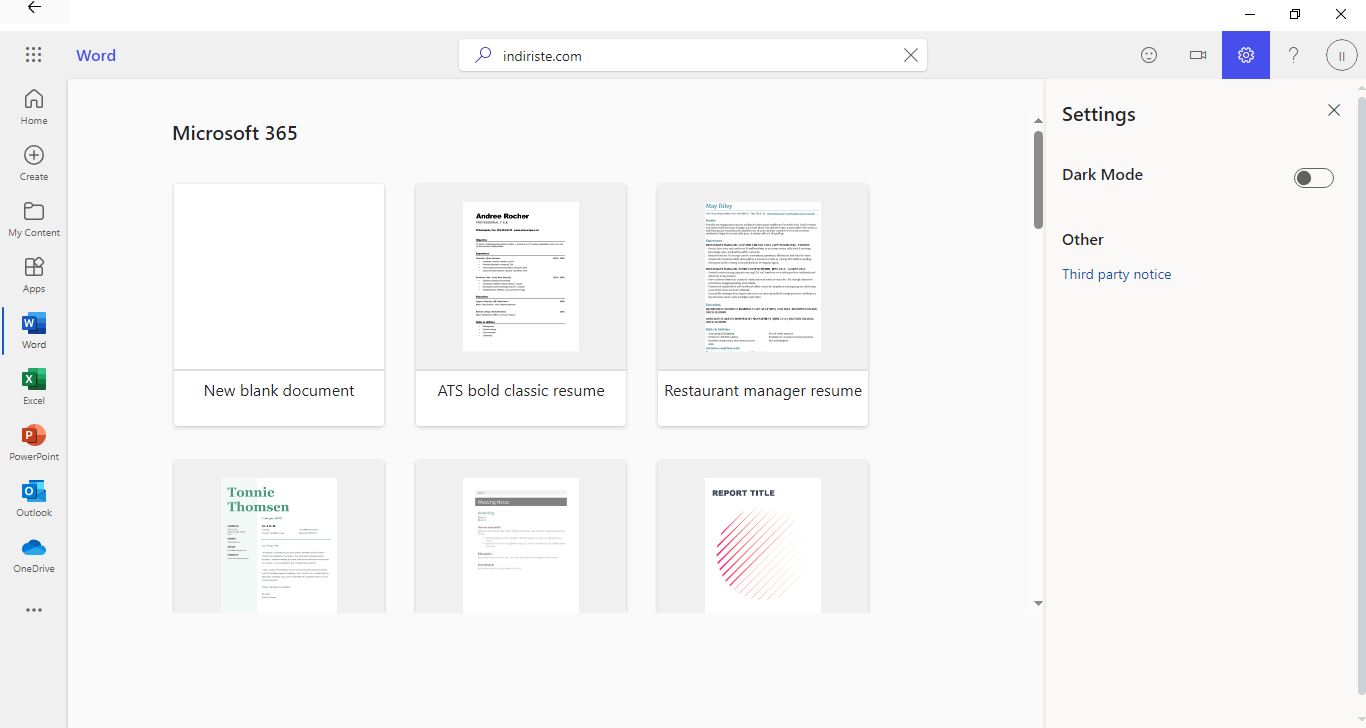1366x728 pixels.
Task: Launch PowerPoint from sidebar
Action: tap(34, 442)
